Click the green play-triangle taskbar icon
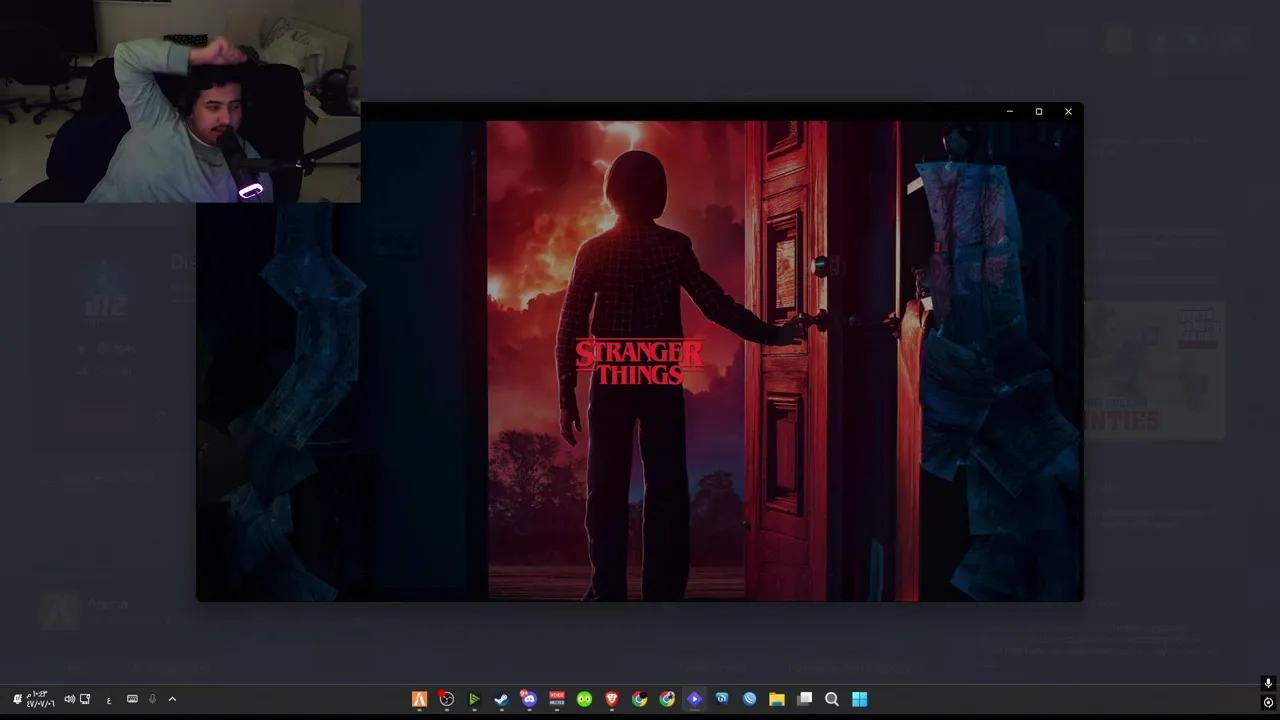 click(474, 699)
